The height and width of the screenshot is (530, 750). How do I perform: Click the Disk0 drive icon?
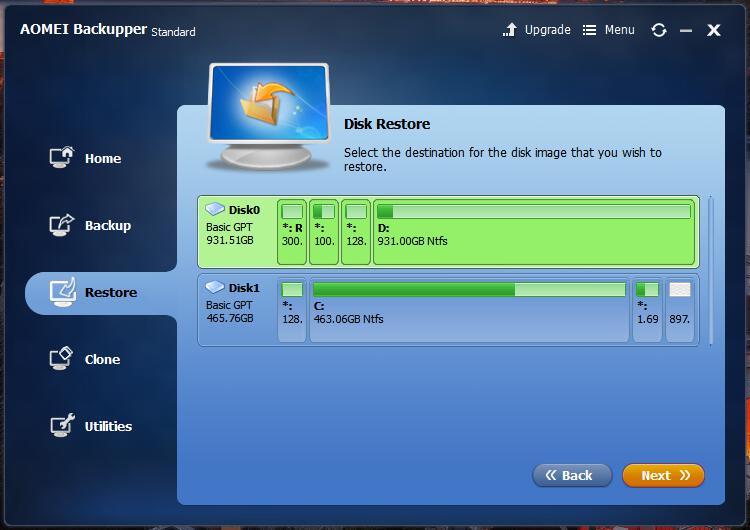pyautogui.click(x=215, y=209)
